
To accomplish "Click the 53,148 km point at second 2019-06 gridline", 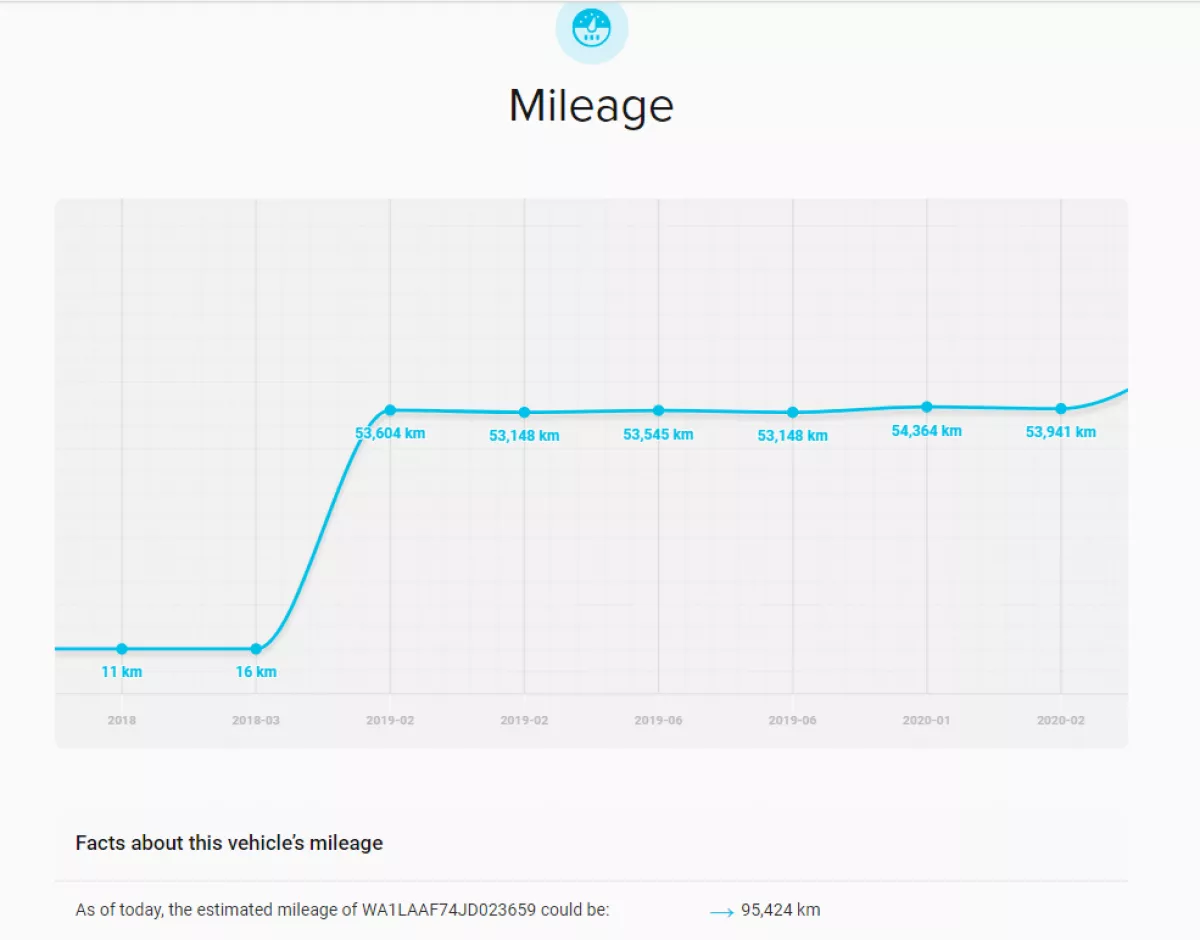I will click(x=793, y=412).
